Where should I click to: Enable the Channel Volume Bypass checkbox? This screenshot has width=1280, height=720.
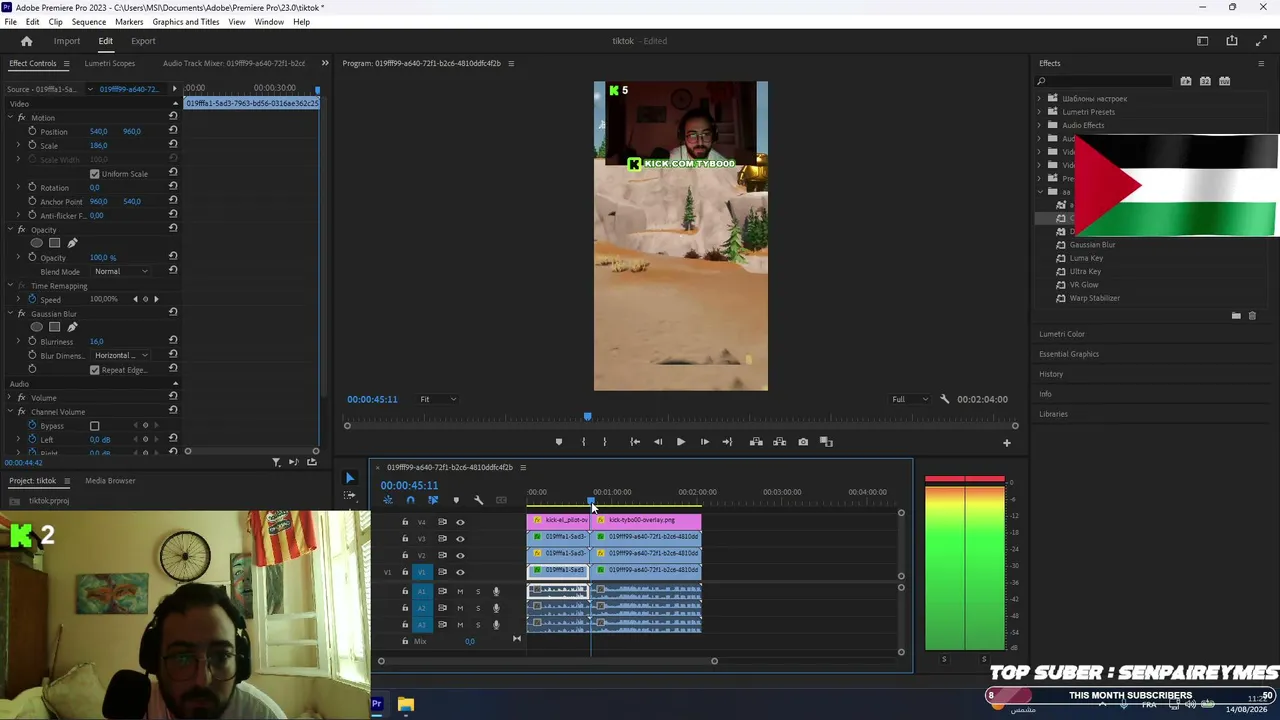pyautogui.click(x=95, y=426)
